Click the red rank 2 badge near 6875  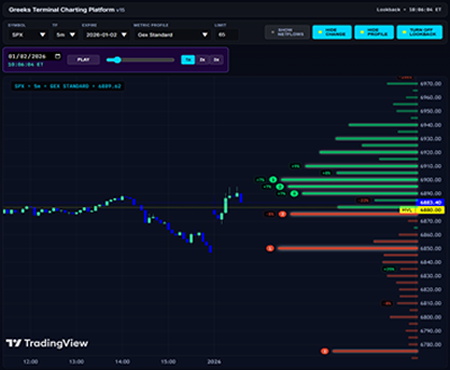[x=283, y=214]
